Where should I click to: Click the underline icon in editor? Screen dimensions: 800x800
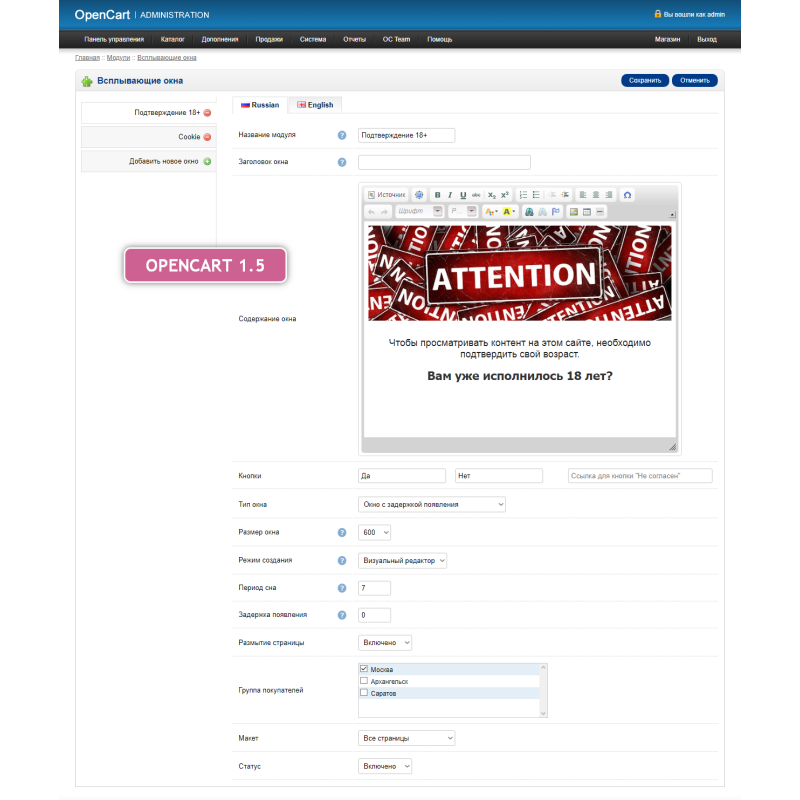pyautogui.click(x=463, y=195)
